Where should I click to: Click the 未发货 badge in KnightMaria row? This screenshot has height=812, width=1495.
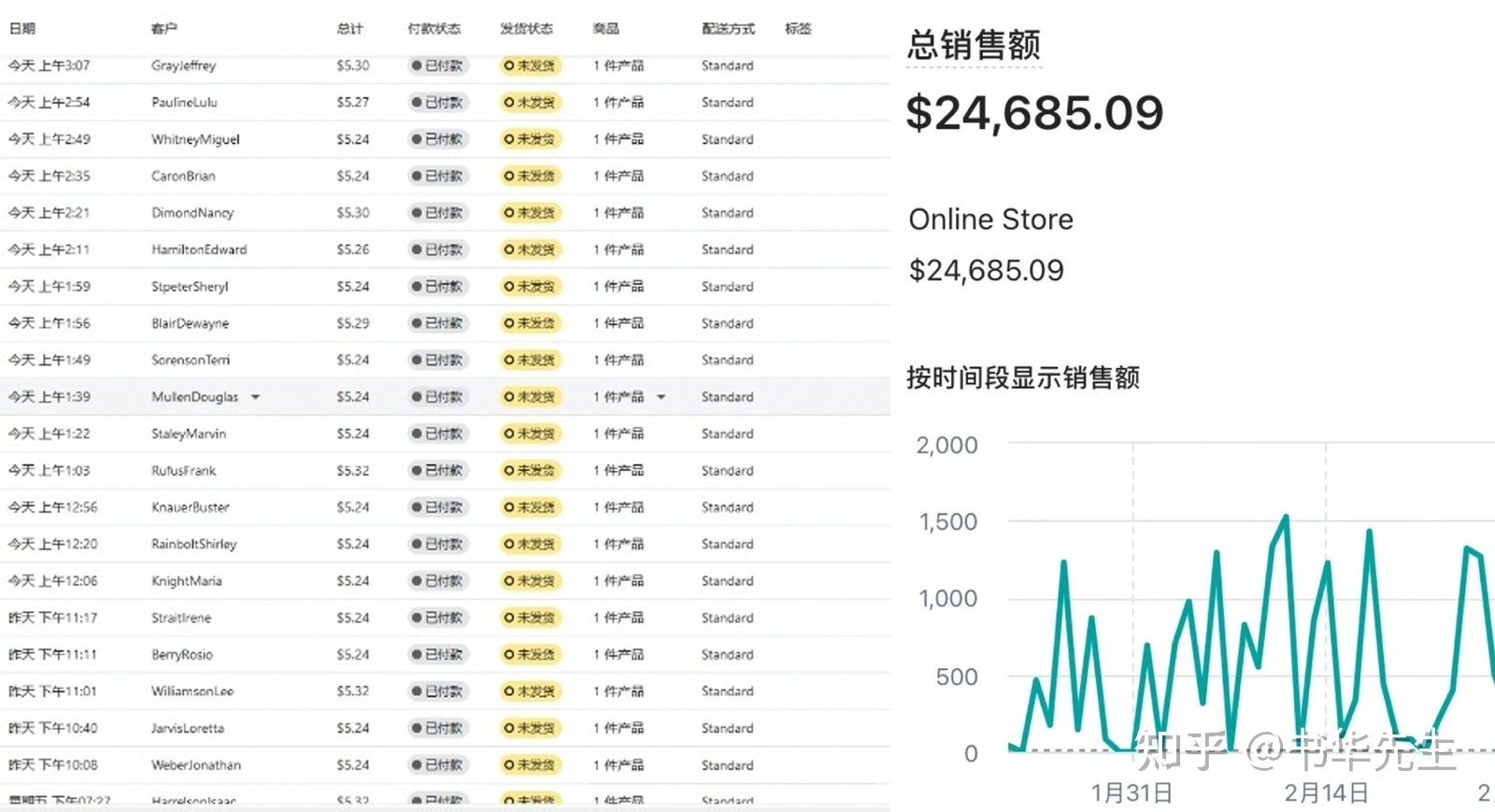pyautogui.click(x=530, y=581)
